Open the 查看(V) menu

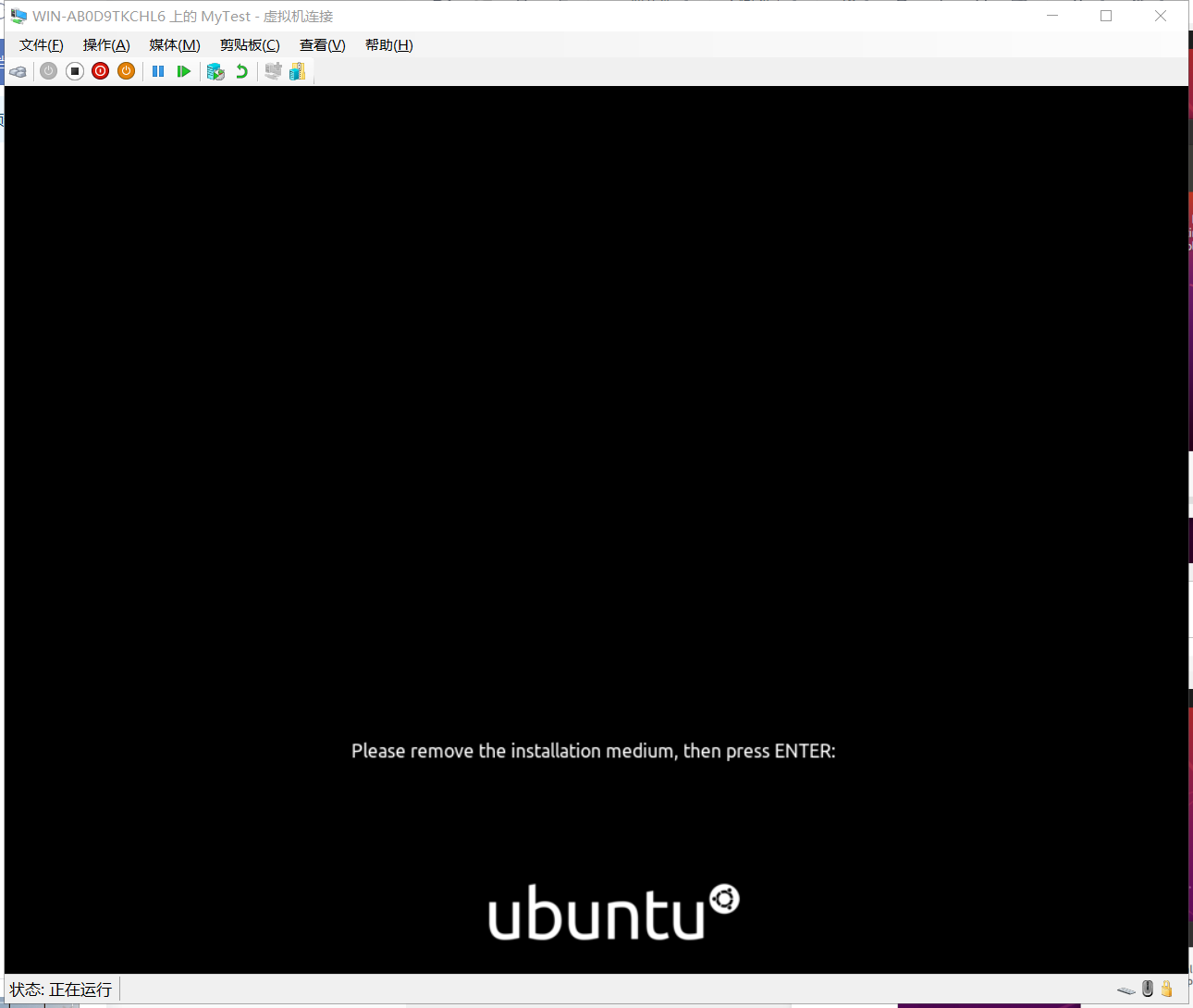coord(323,45)
